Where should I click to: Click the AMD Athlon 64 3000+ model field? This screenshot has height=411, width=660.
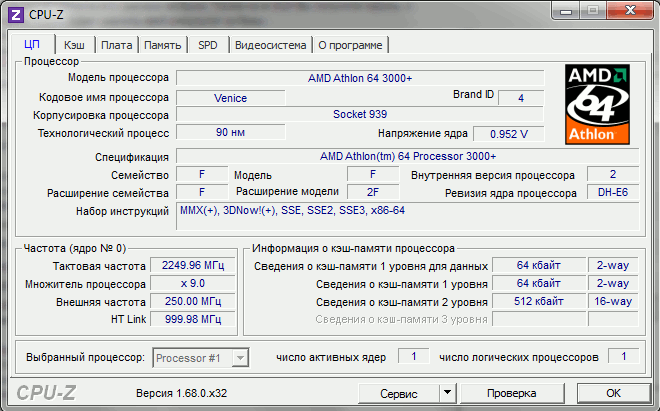point(360,77)
